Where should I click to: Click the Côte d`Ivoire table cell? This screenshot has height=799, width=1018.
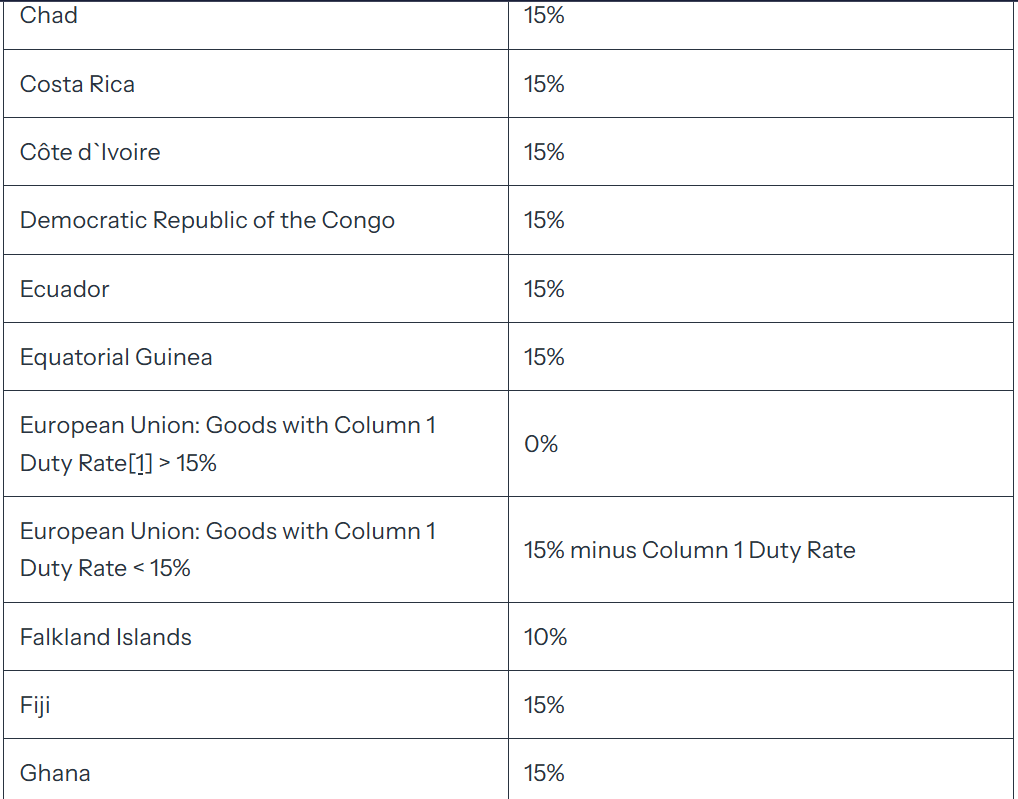(x=256, y=152)
